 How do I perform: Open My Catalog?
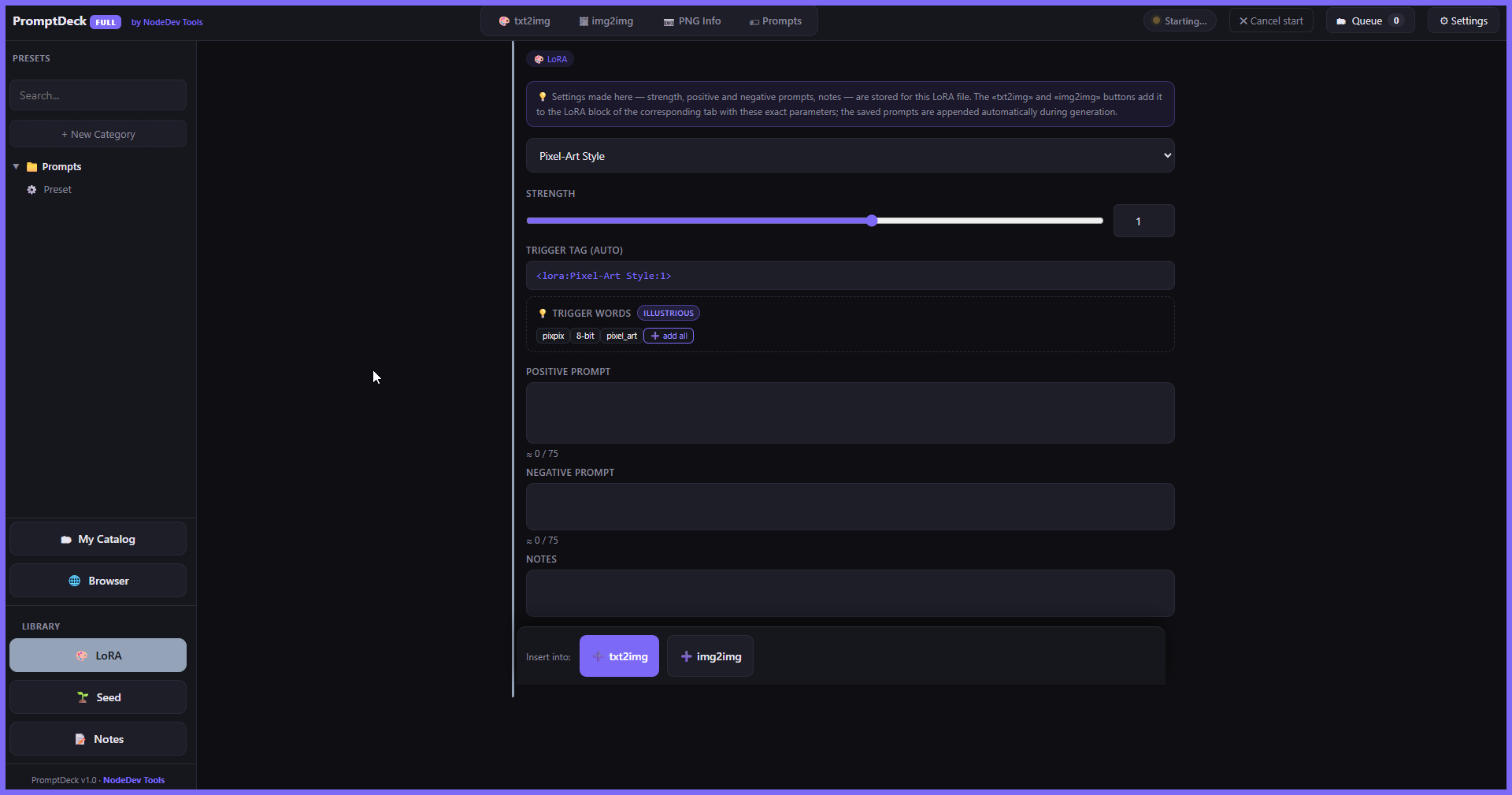(x=98, y=539)
